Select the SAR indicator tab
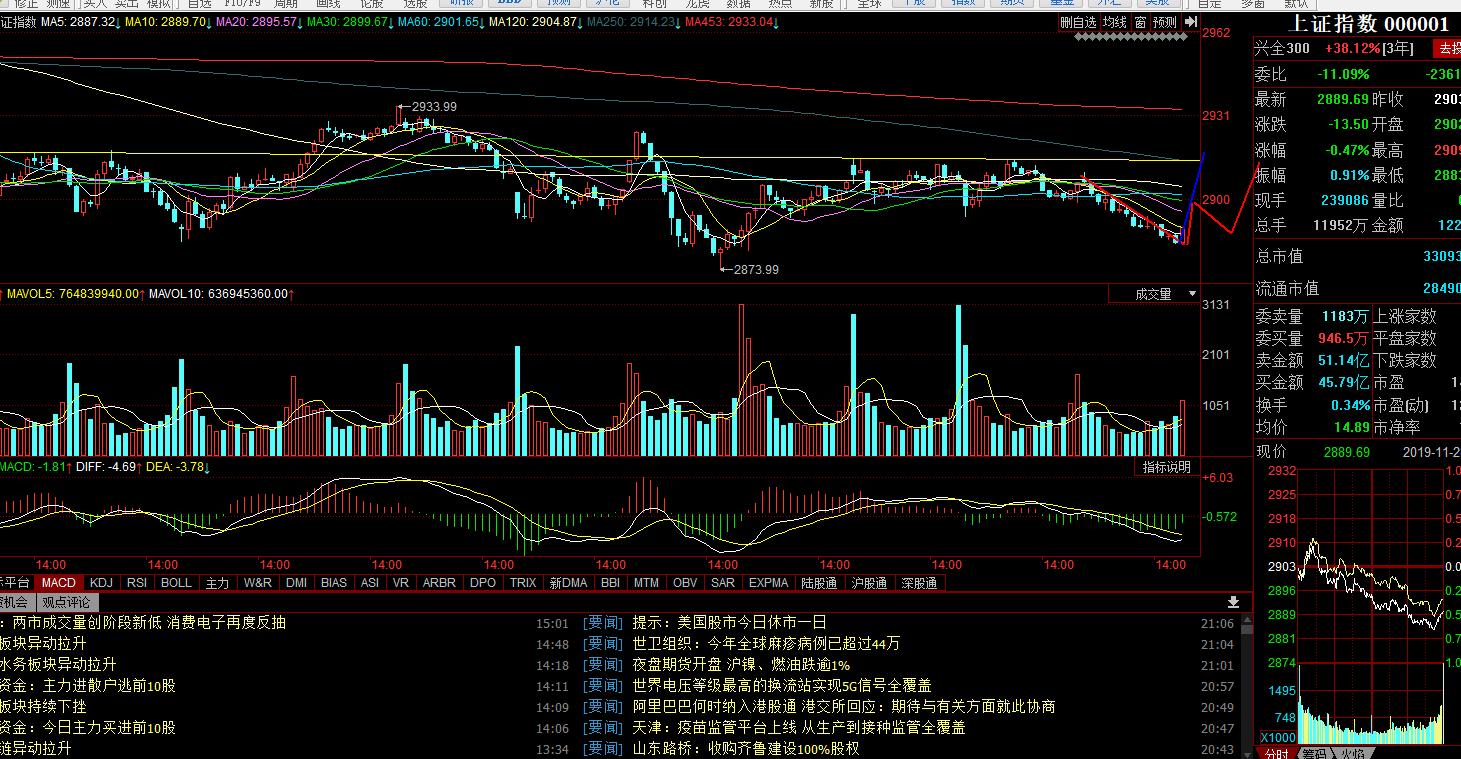 [x=723, y=583]
